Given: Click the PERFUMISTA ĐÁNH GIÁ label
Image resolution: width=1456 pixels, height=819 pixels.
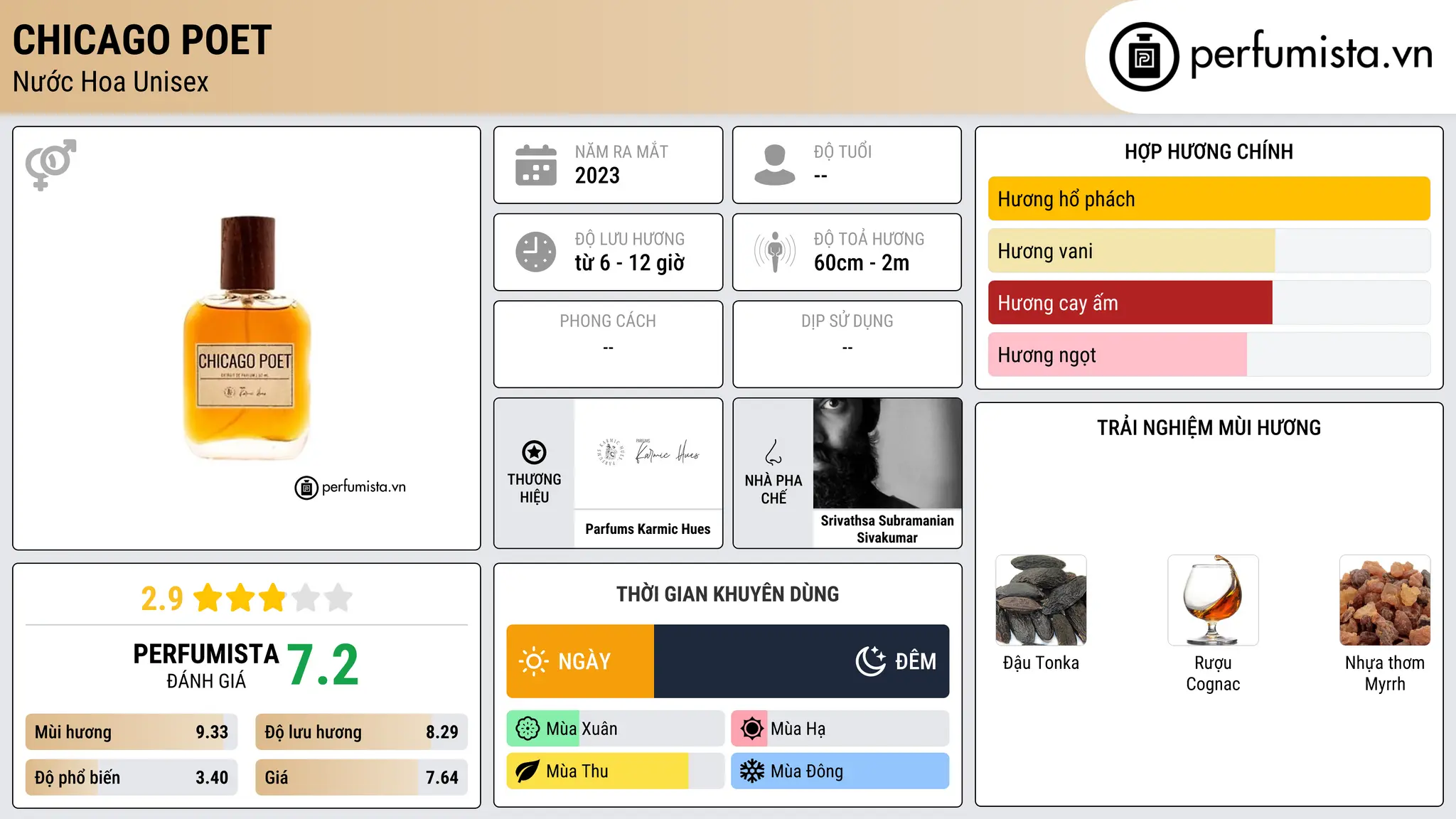Looking at the screenshot, I should [x=206, y=665].
